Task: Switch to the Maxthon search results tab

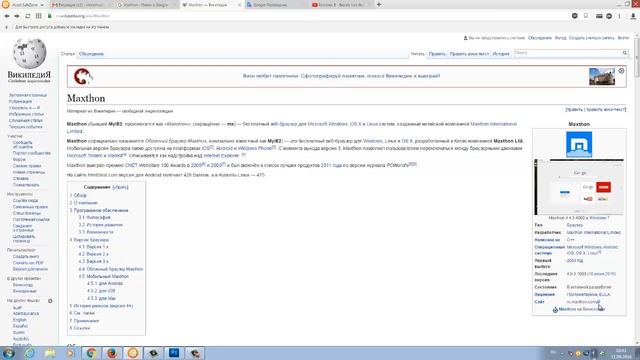Action: click(x=145, y=5)
